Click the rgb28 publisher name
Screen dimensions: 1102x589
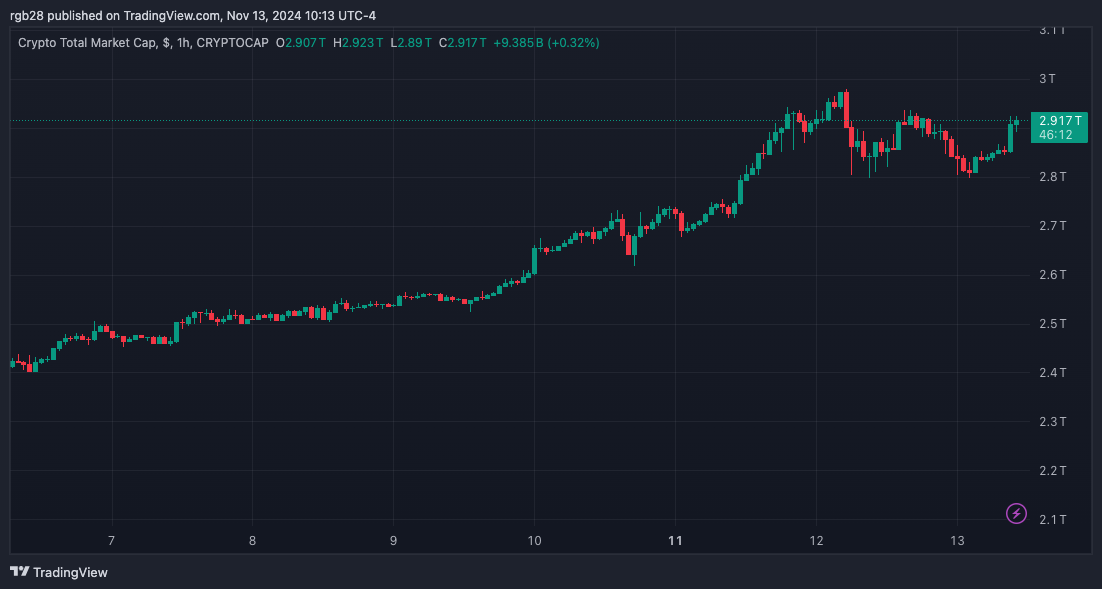click(30, 15)
